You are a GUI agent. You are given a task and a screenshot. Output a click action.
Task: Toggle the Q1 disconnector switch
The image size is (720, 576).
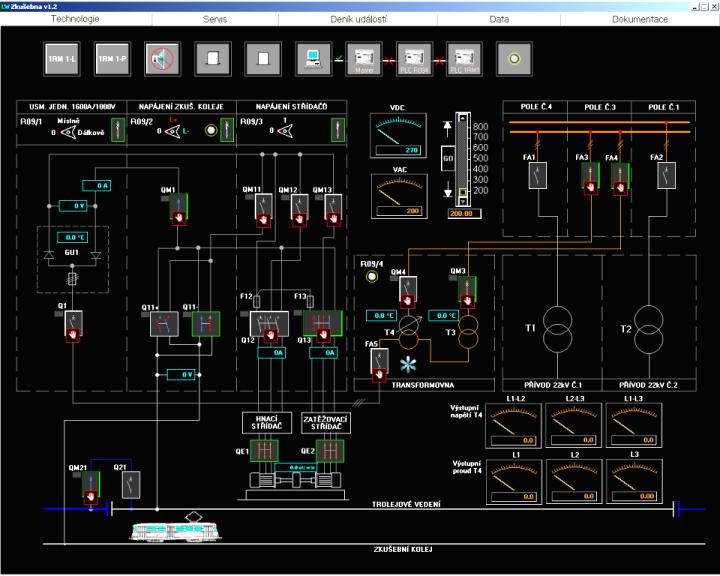[74, 323]
